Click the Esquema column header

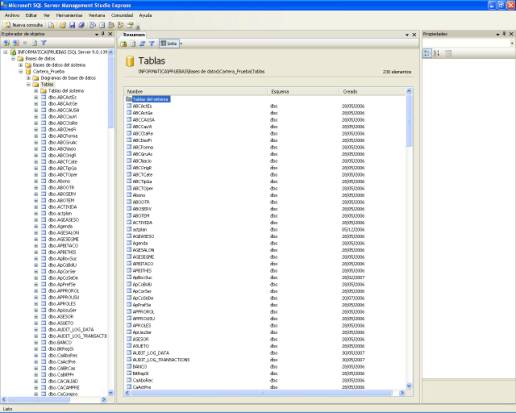303,92
